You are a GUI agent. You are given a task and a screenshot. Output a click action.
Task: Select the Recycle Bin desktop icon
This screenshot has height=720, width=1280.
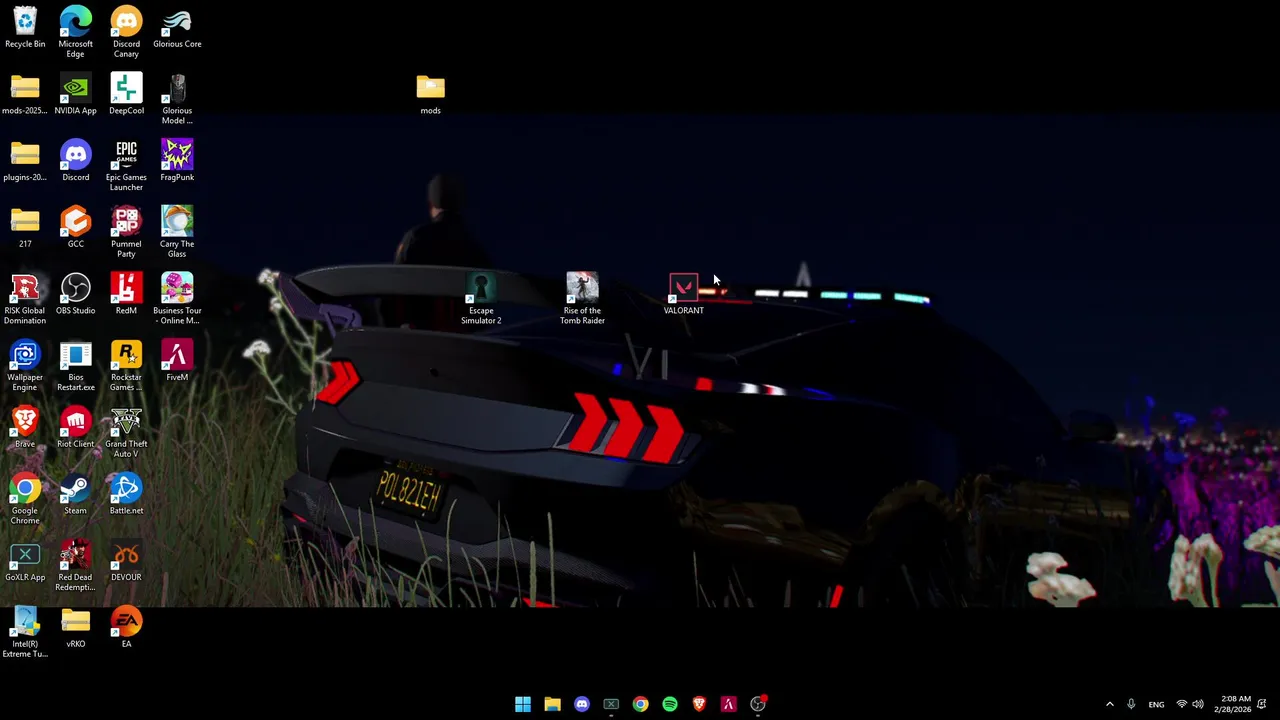point(25,28)
